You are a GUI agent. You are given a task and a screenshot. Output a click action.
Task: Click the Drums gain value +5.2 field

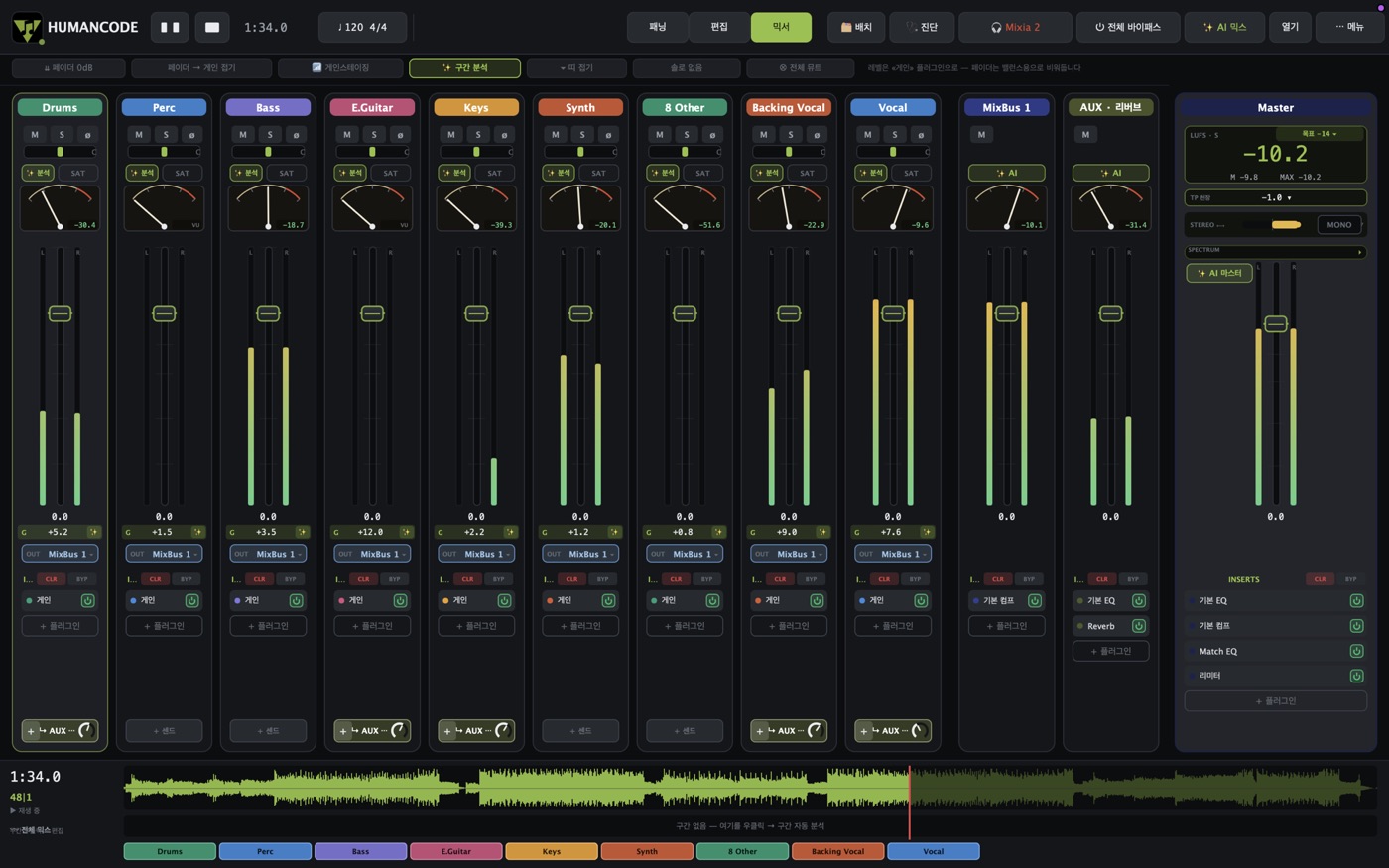click(x=58, y=532)
